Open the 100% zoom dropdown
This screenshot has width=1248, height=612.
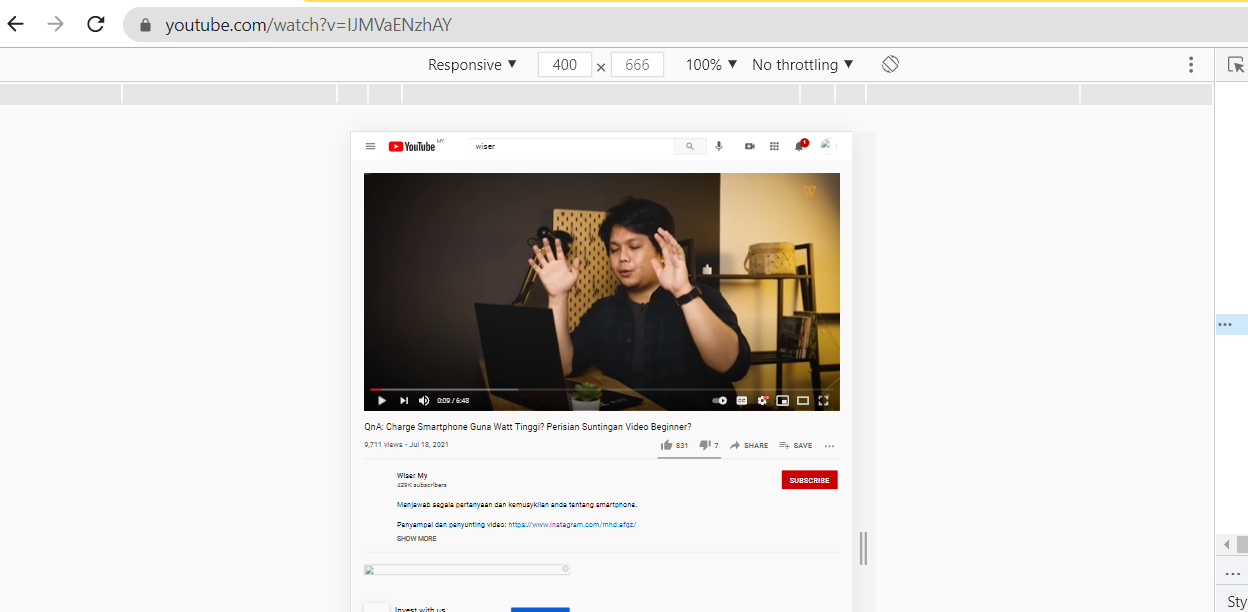(x=711, y=64)
